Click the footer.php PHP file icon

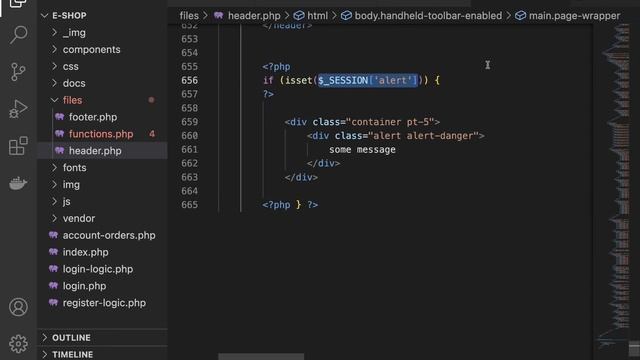click(x=60, y=117)
